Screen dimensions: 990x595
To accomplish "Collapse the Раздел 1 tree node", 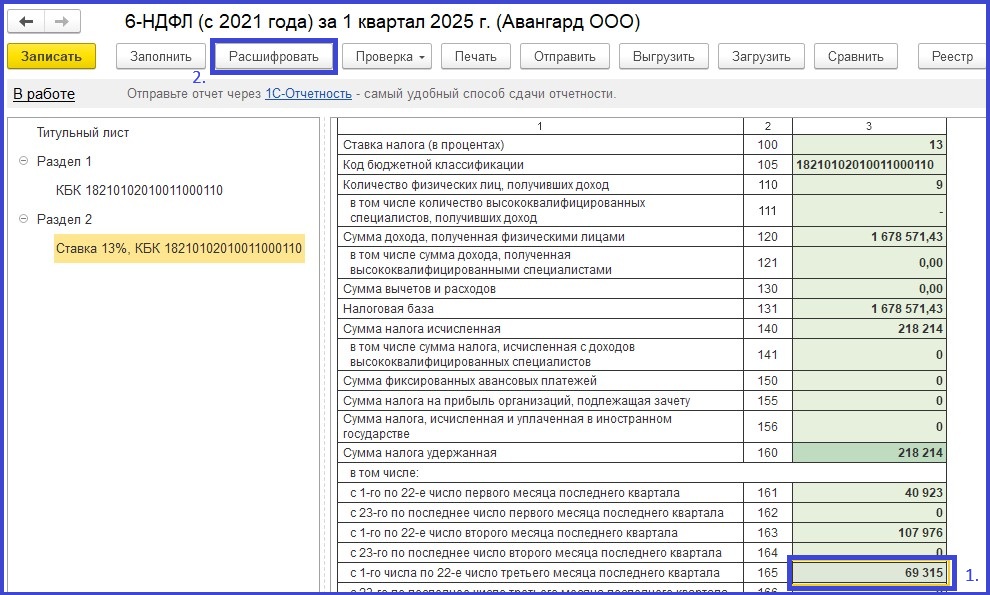I will tap(23, 161).
